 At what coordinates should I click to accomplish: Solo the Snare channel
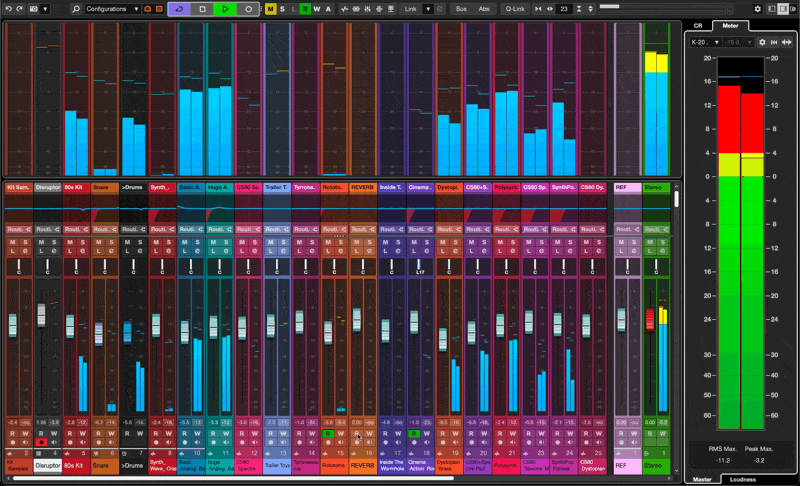112,241
